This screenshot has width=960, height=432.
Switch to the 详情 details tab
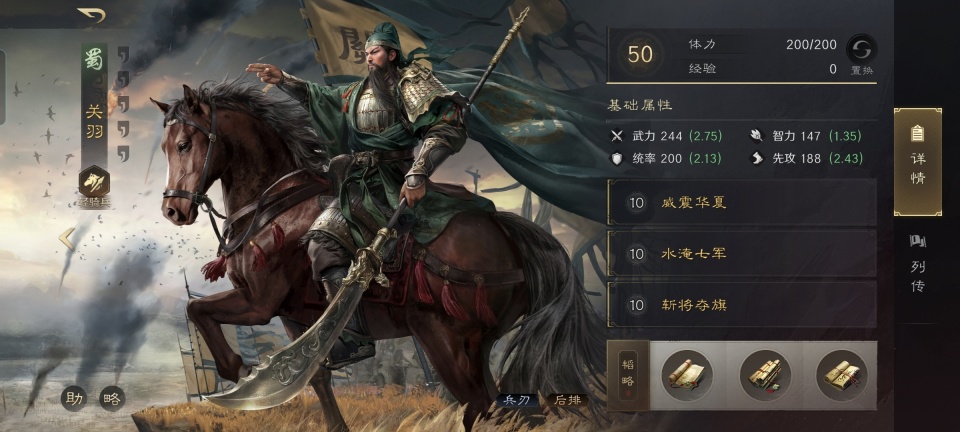[x=917, y=162]
